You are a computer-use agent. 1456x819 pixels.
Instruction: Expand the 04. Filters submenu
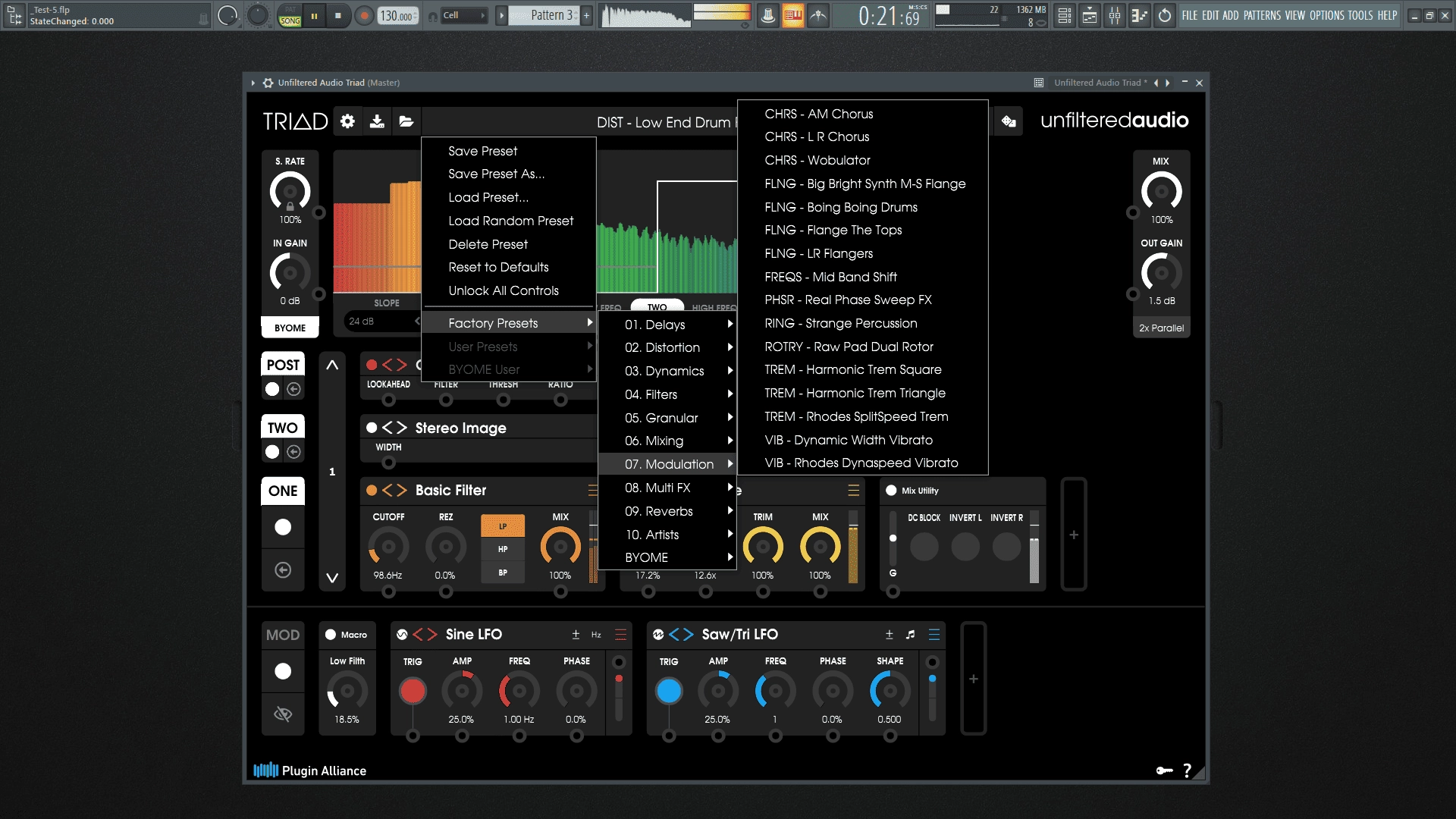click(667, 394)
